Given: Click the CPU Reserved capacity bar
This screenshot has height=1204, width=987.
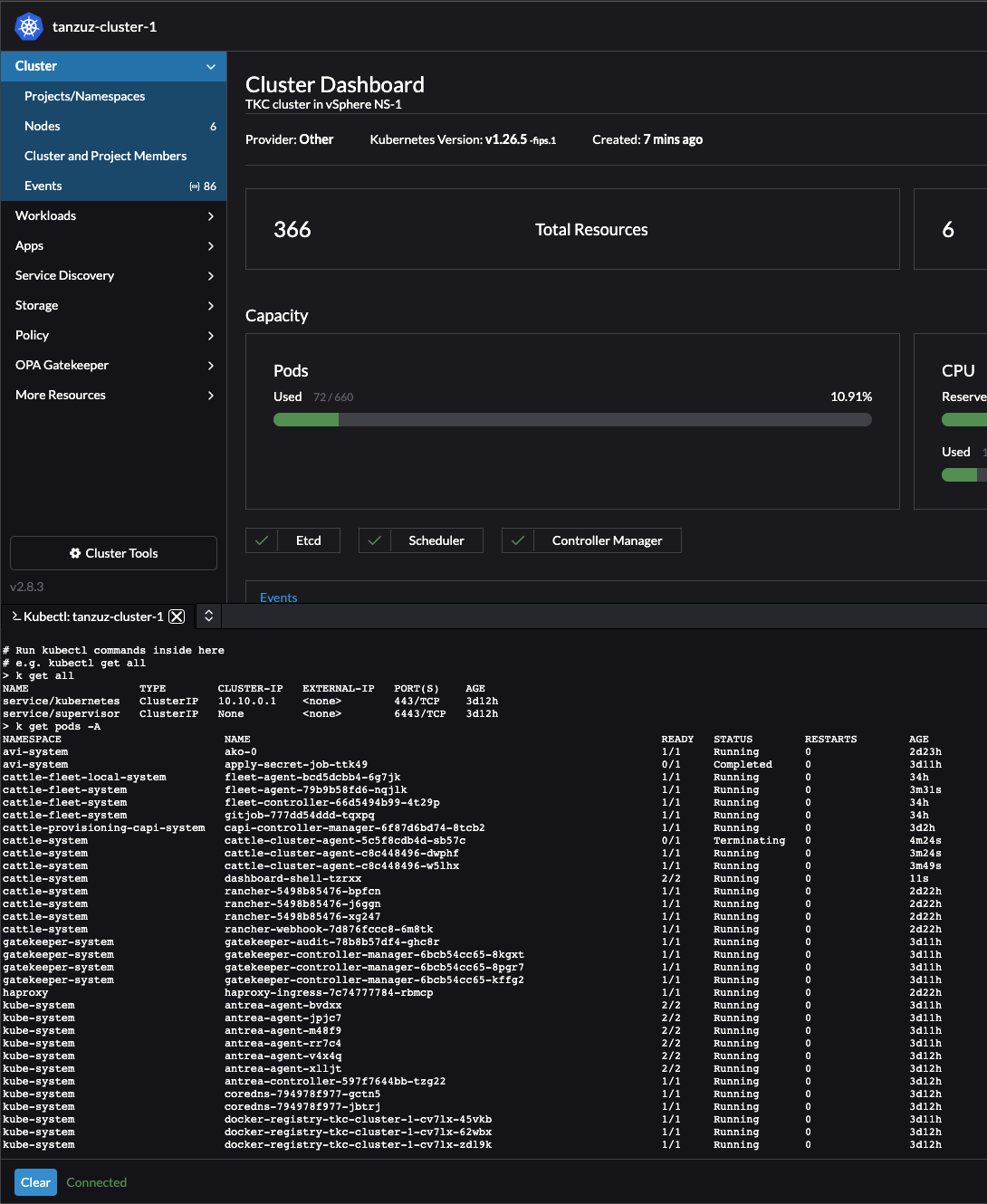Looking at the screenshot, I should (964, 420).
